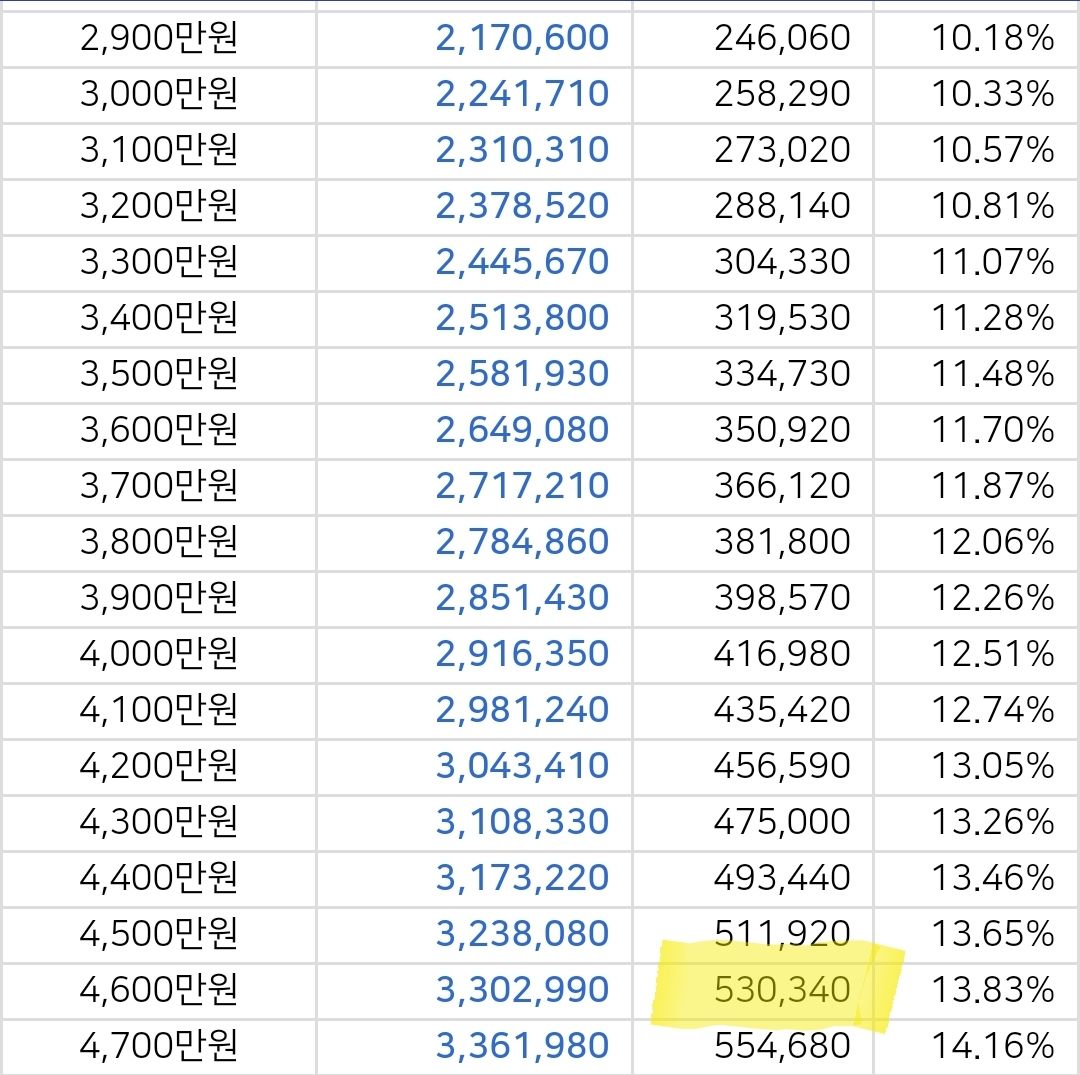
Task: Select the 3,200만원 row label
Action: click(159, 206)
